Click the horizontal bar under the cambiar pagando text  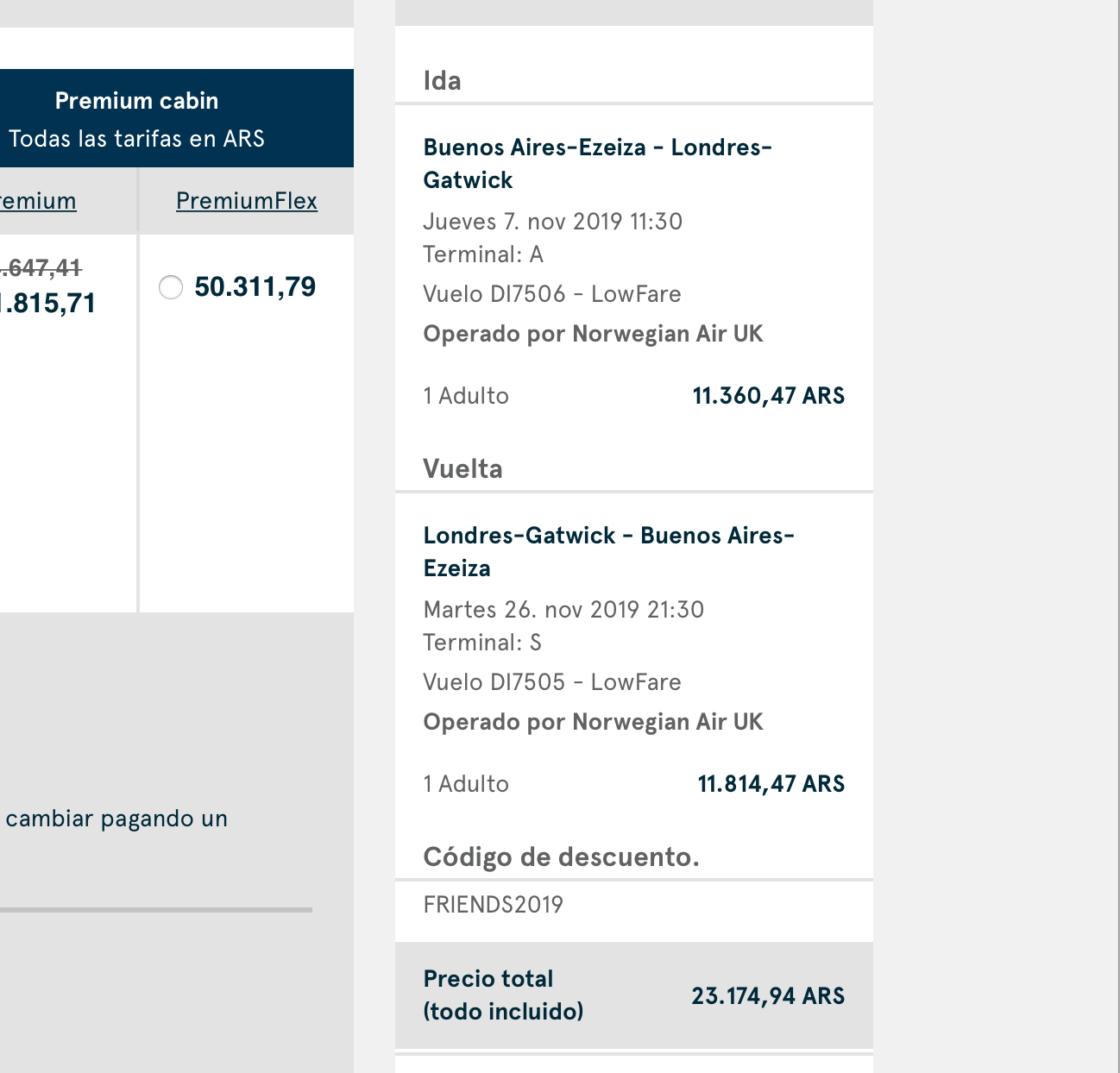pos(156,910)
